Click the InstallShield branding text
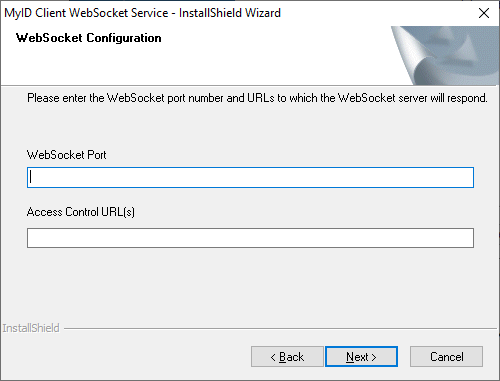 (x=31, y=328)
